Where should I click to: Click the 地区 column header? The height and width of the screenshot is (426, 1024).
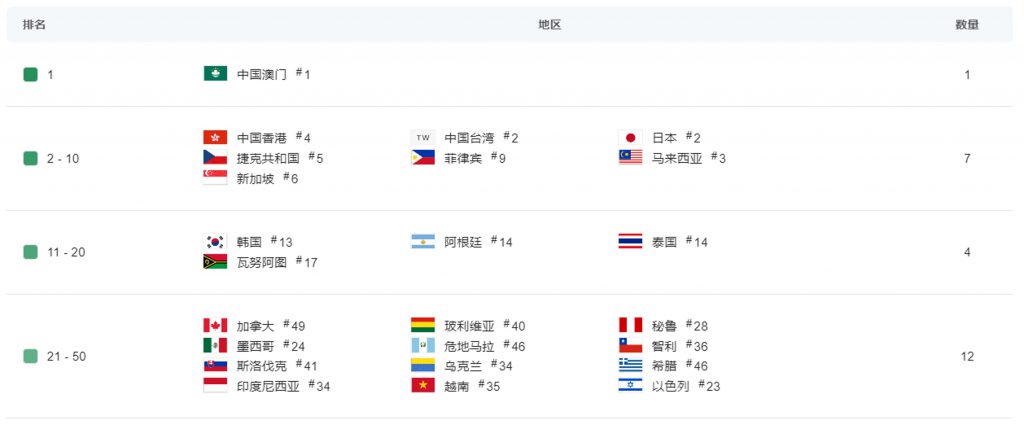[x=550, y=25]
